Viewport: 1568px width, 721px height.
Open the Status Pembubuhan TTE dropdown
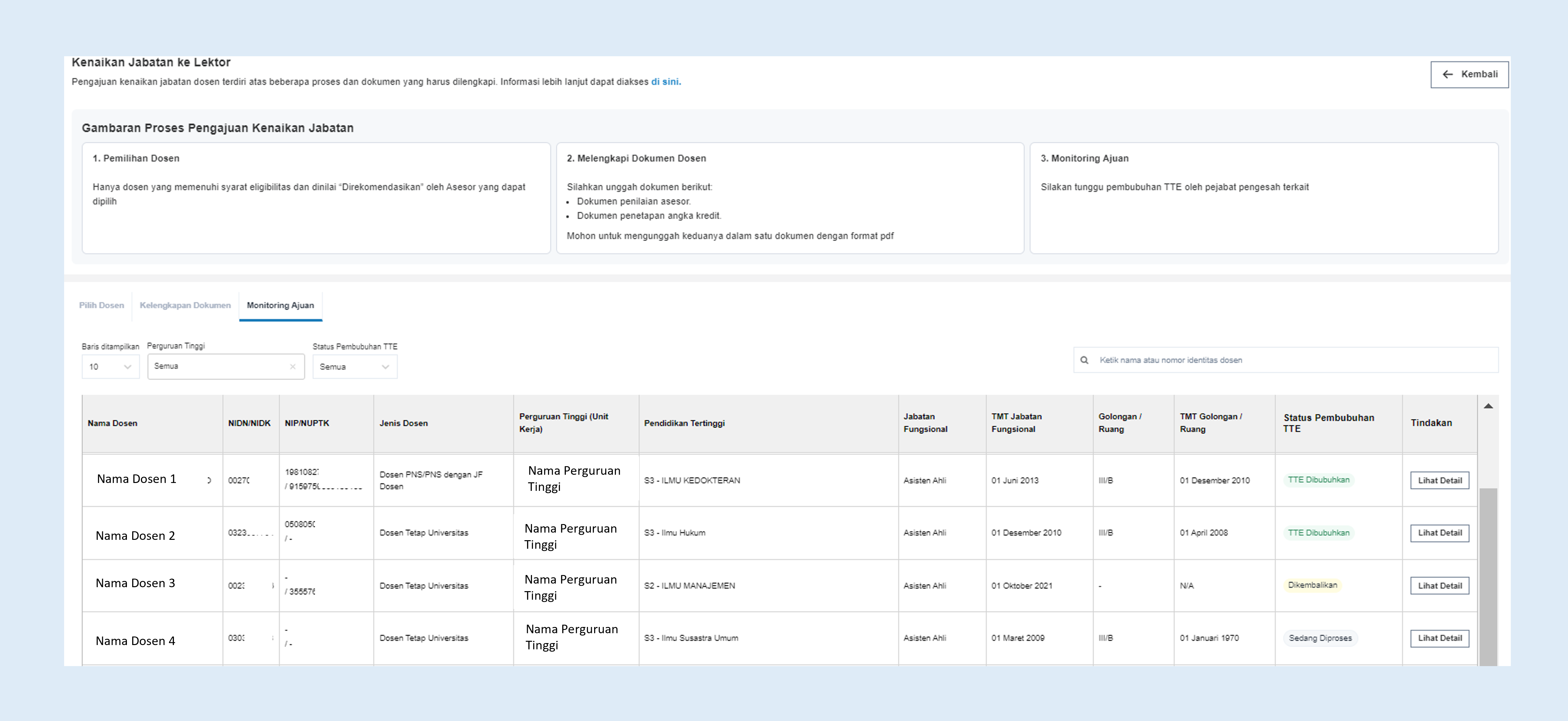point(355,367)
